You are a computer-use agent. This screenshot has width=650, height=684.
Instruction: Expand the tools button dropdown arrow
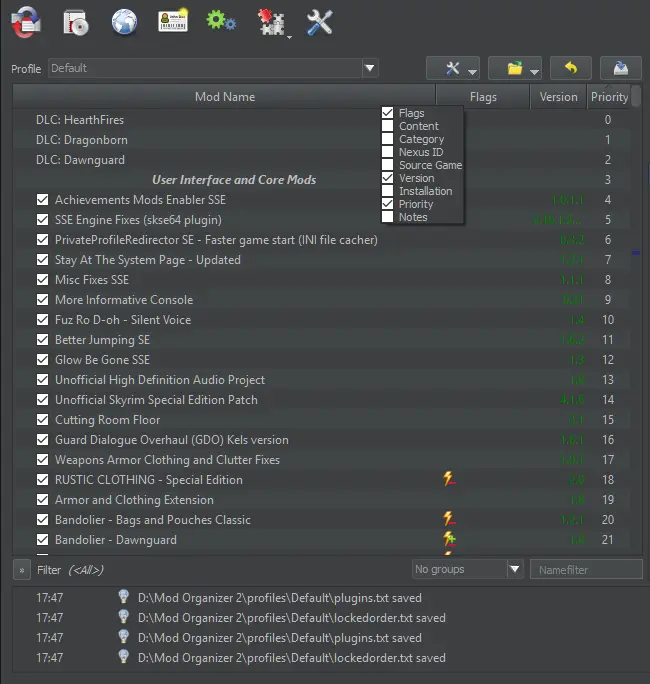click(x=472, y=72)
